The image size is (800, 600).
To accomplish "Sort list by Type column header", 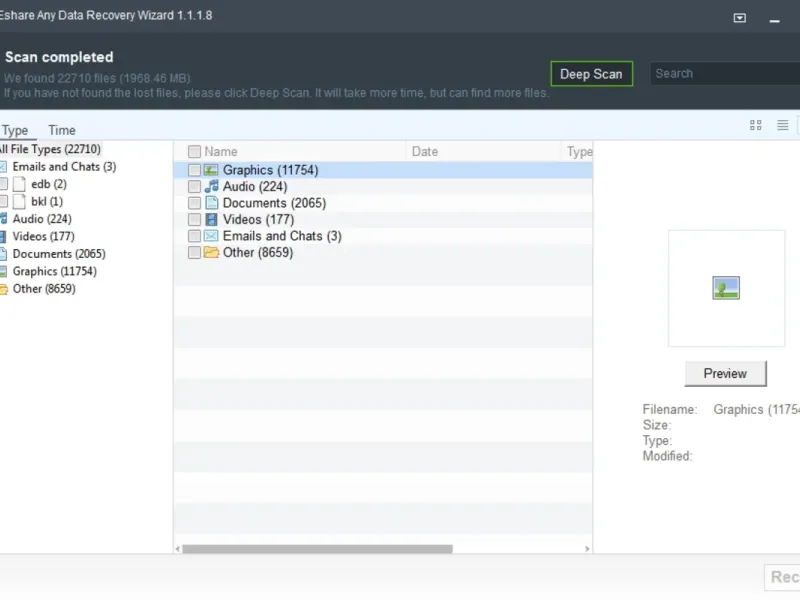I will [579, 152].
